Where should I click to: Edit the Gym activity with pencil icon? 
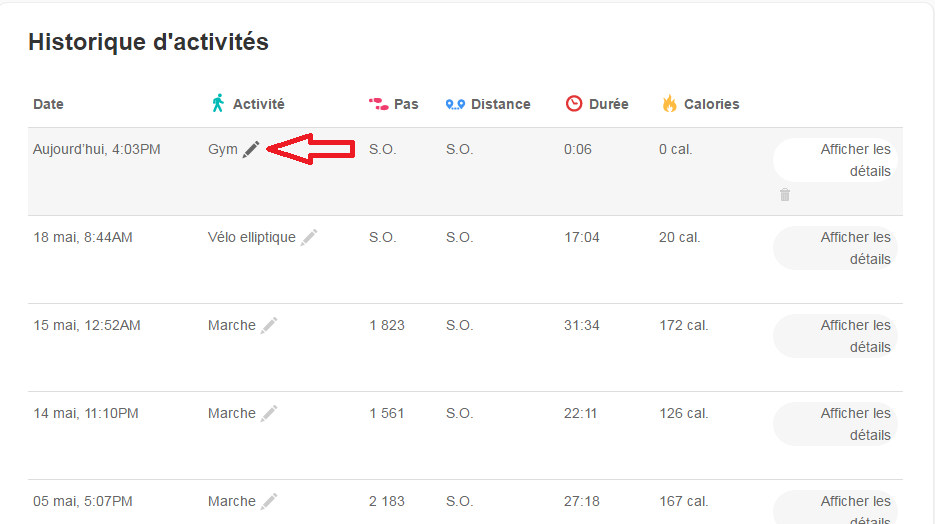pos(251,149)
